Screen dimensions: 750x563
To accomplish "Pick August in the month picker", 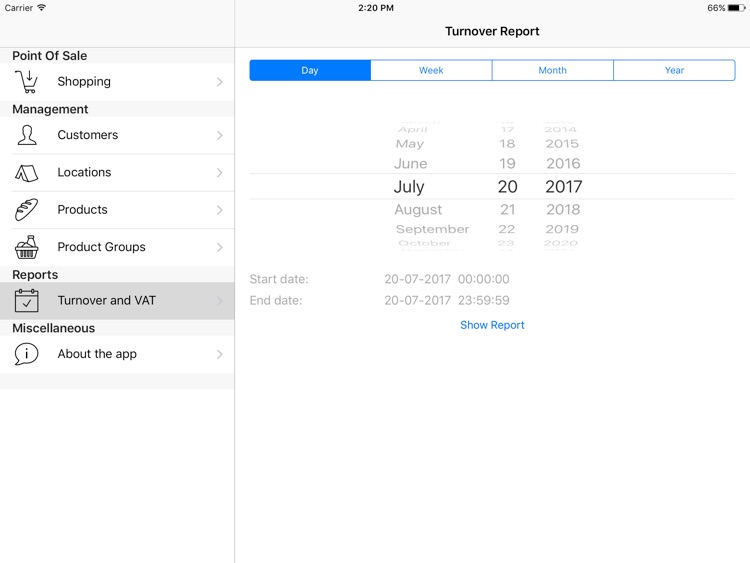I will [x=418, y=210].
